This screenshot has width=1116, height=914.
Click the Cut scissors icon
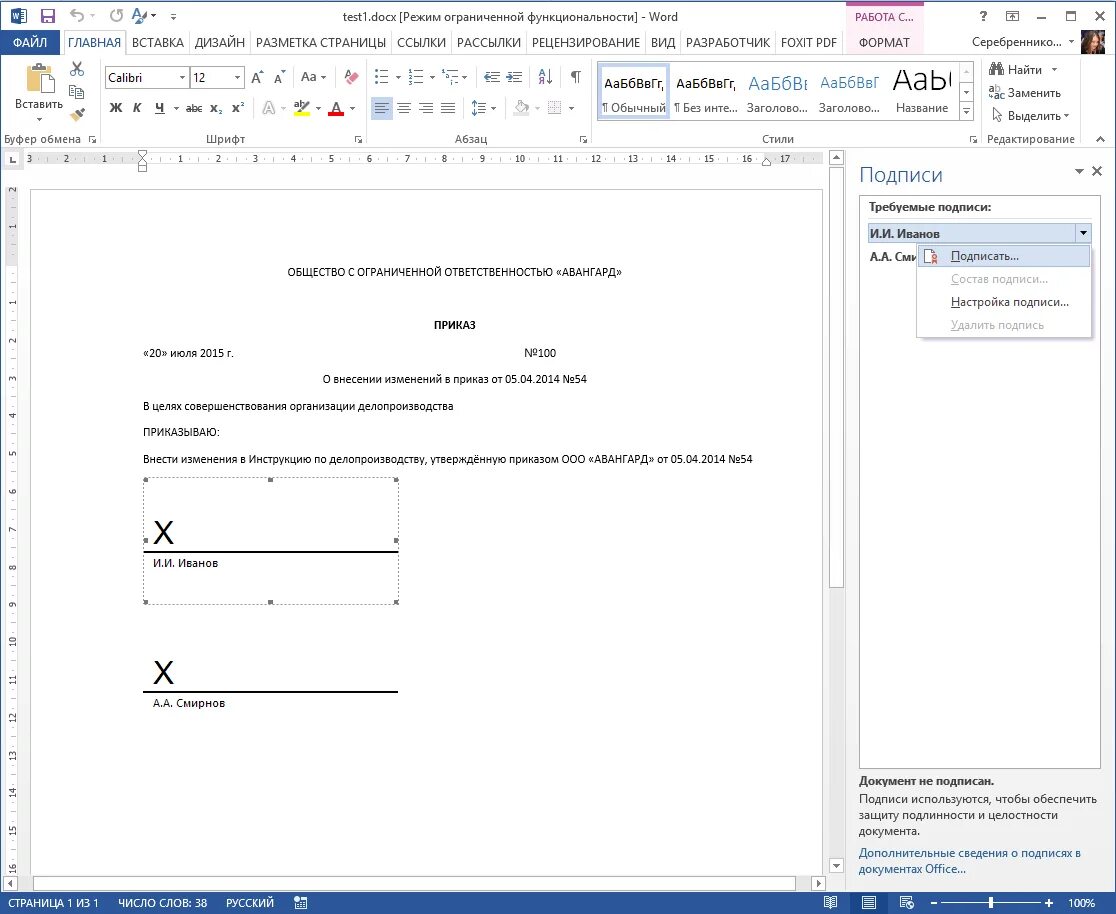(x=77, y=69)
